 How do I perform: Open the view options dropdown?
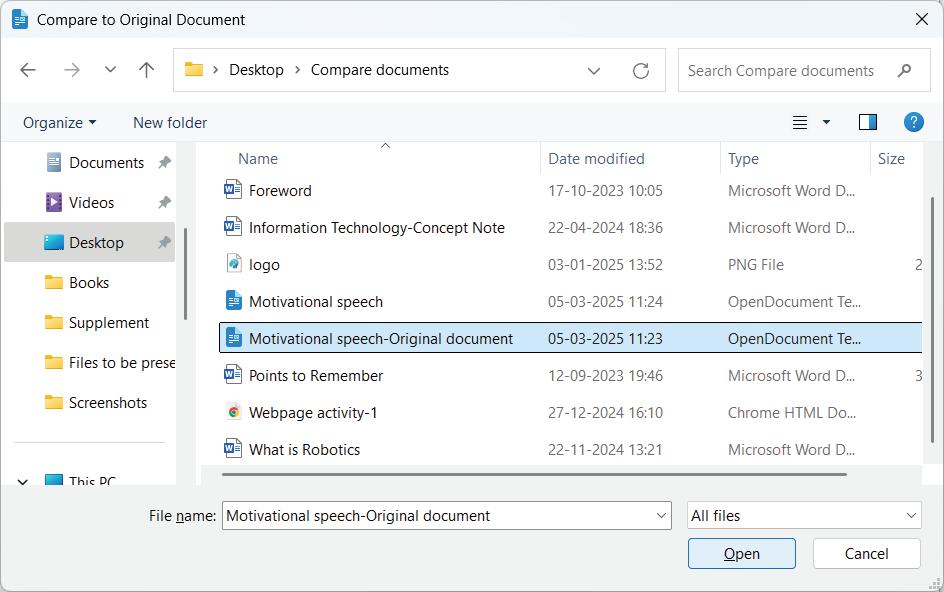[826, 122]
